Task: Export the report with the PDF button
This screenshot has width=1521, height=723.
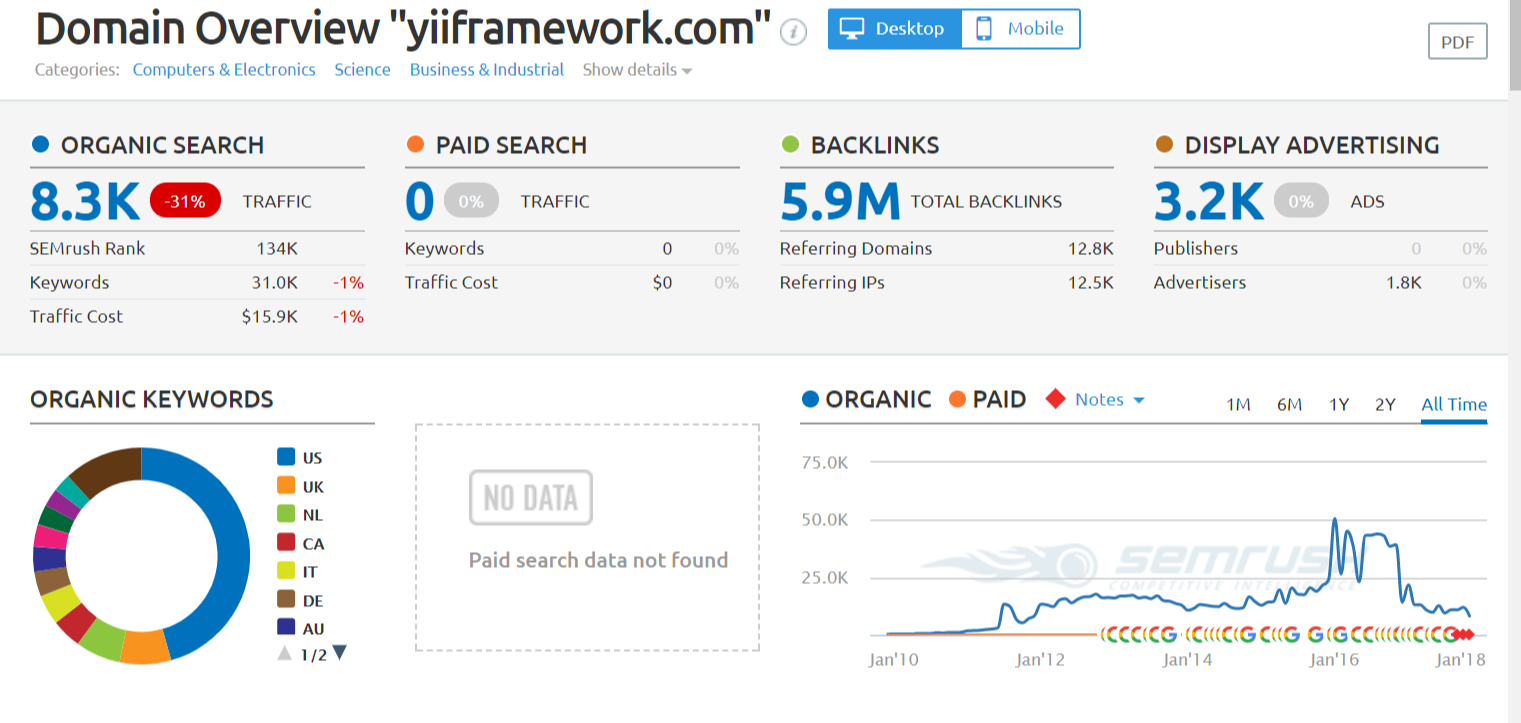Action: [1458, 42]
